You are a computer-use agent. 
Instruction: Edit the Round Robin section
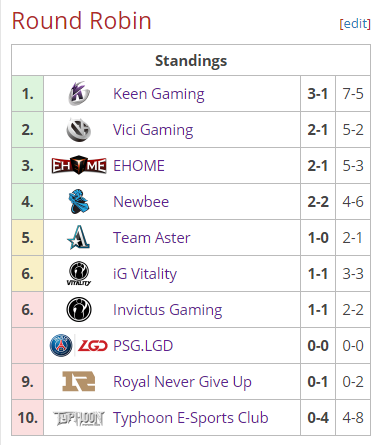355,24
